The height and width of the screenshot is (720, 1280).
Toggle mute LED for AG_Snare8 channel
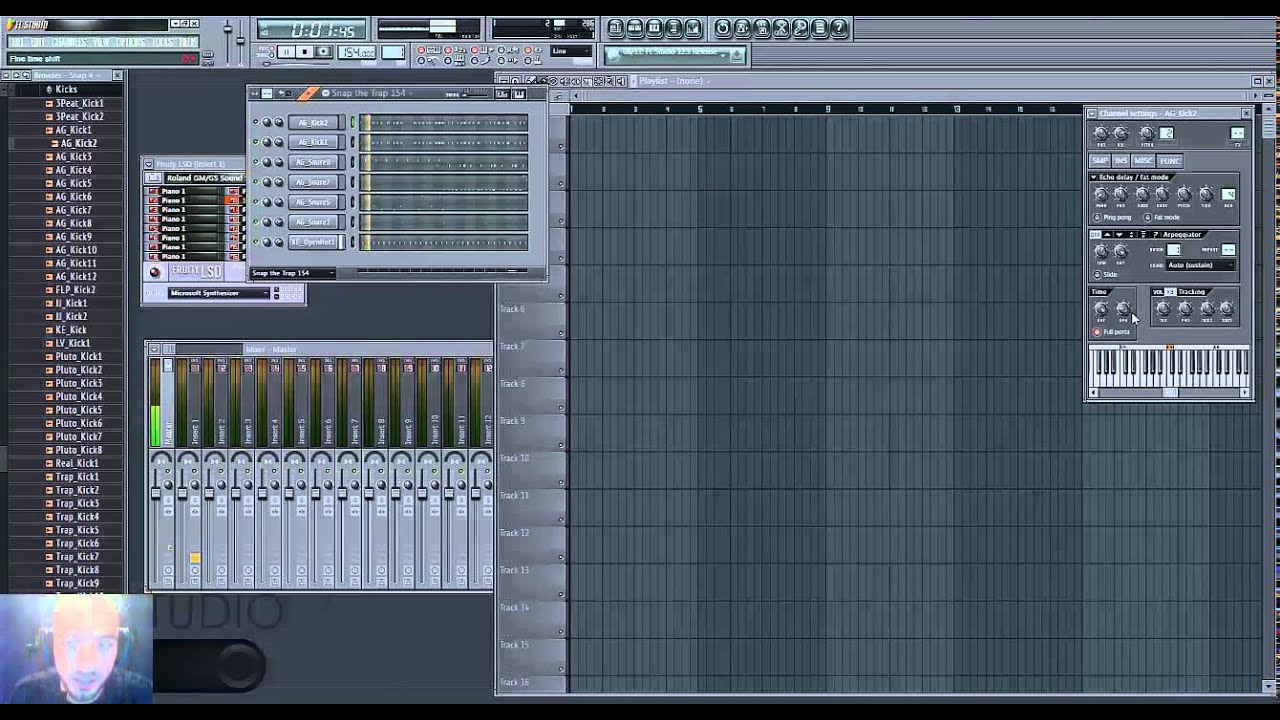click(255, 162)
